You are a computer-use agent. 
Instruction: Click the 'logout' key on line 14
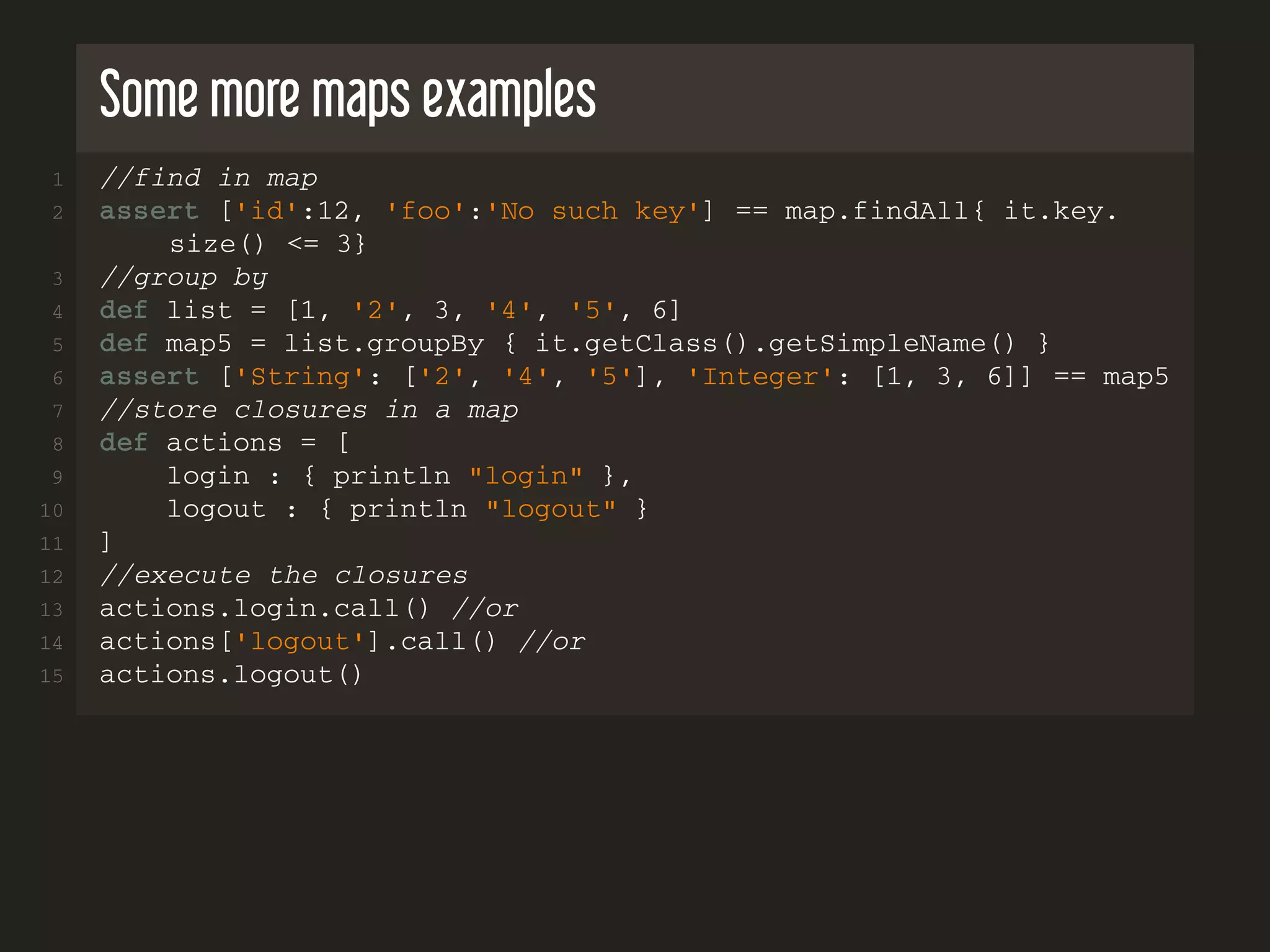click(x=300, y=641)
